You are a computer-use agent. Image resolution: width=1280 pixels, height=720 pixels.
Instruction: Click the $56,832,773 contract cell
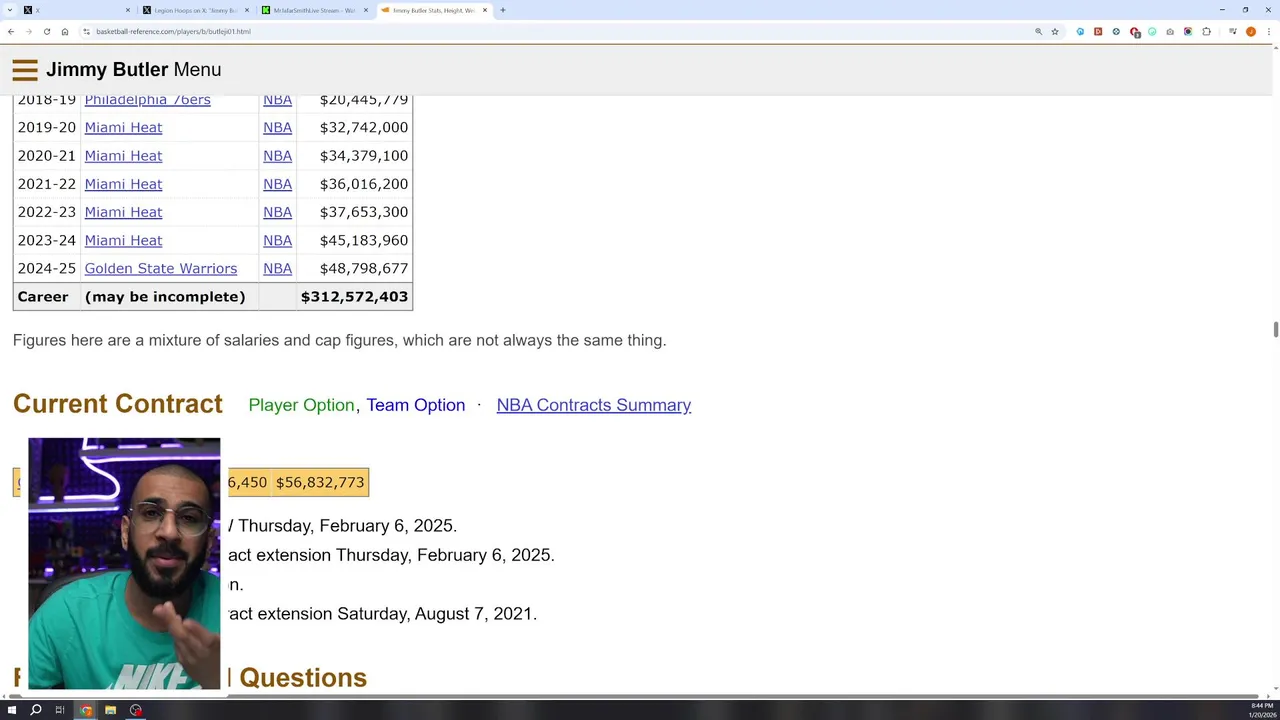click(x=320, y=482)
